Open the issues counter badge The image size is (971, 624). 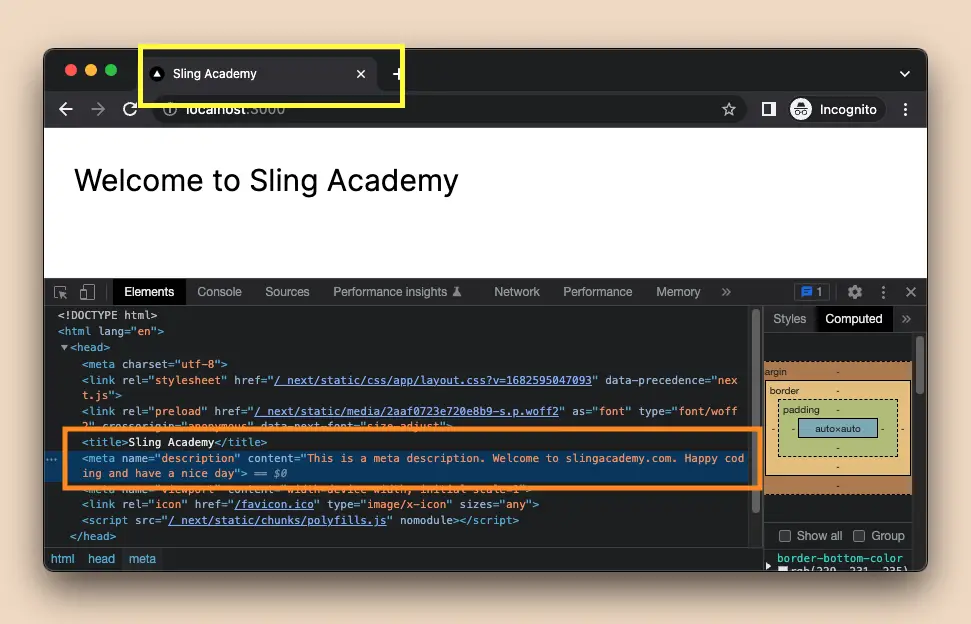(812, 292)
